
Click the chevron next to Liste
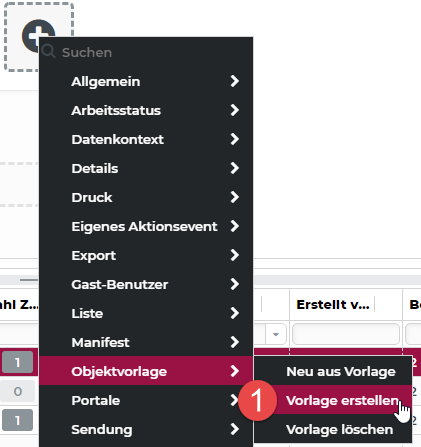[235, 313]
